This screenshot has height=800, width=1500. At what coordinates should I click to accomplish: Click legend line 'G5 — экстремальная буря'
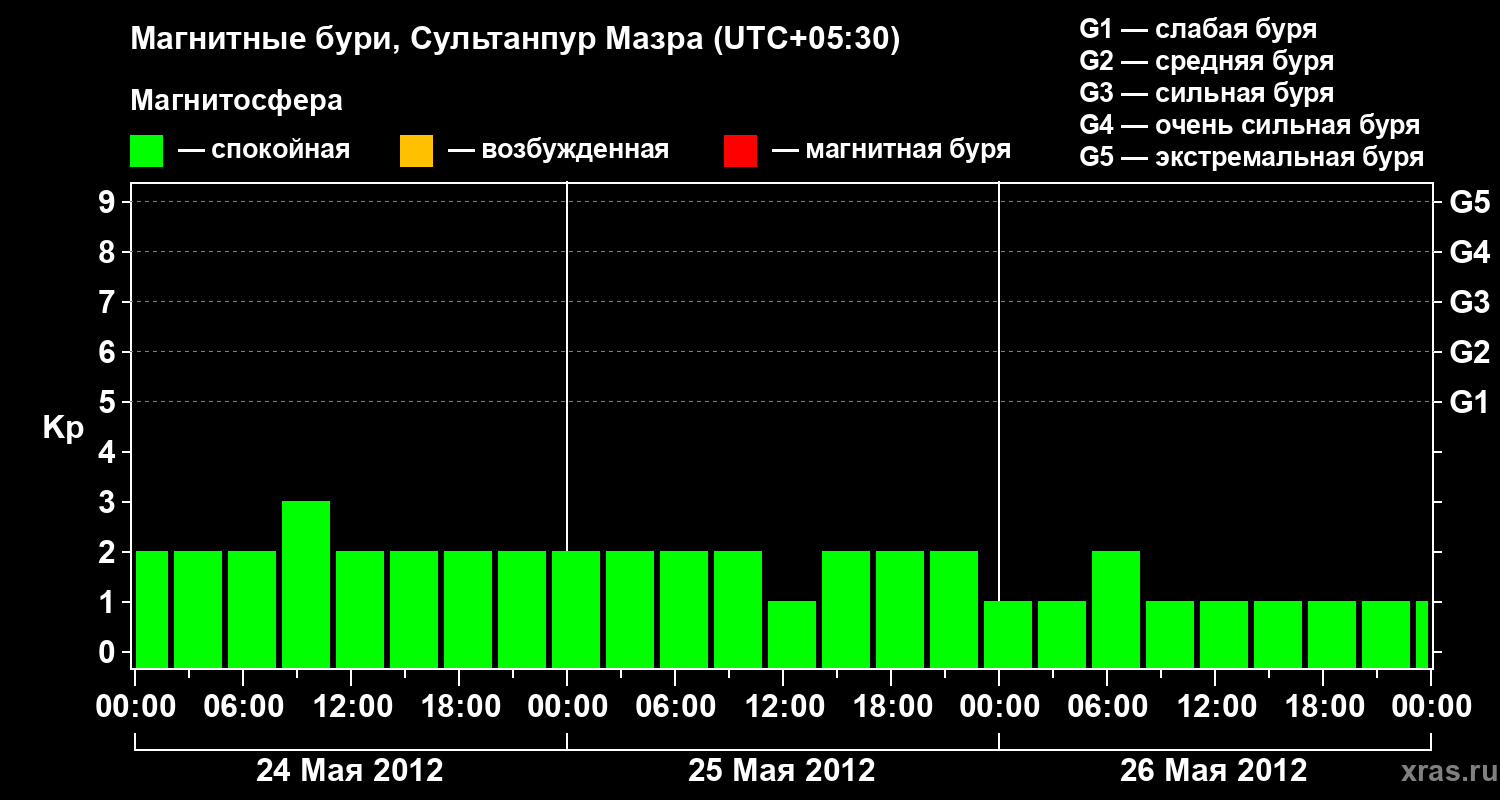pos(1252,157)
